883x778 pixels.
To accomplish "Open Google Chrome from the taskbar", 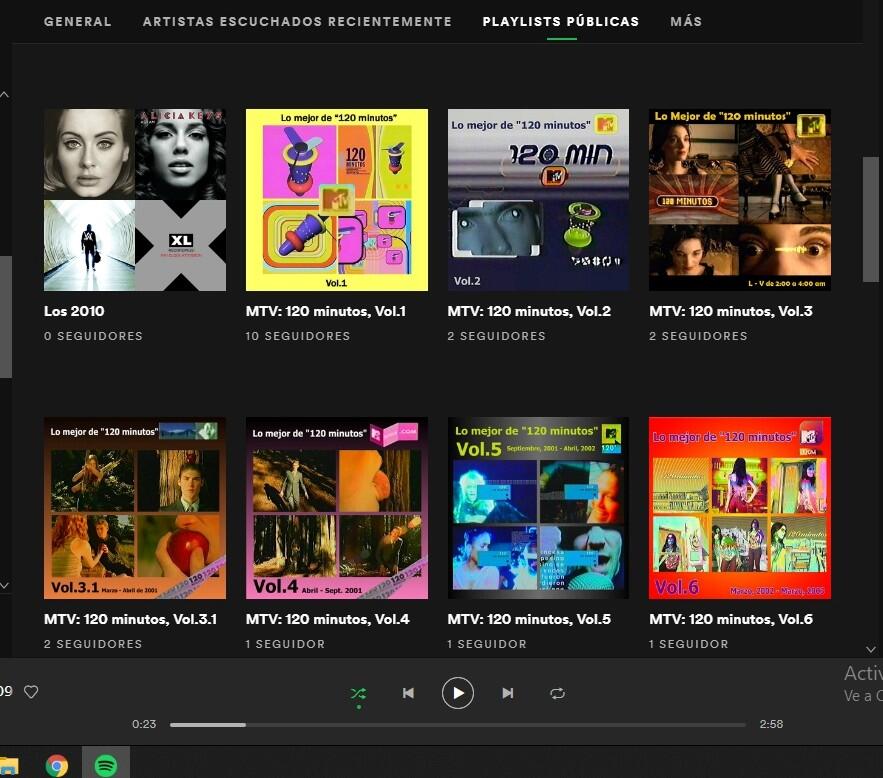I will coord(57,765).
